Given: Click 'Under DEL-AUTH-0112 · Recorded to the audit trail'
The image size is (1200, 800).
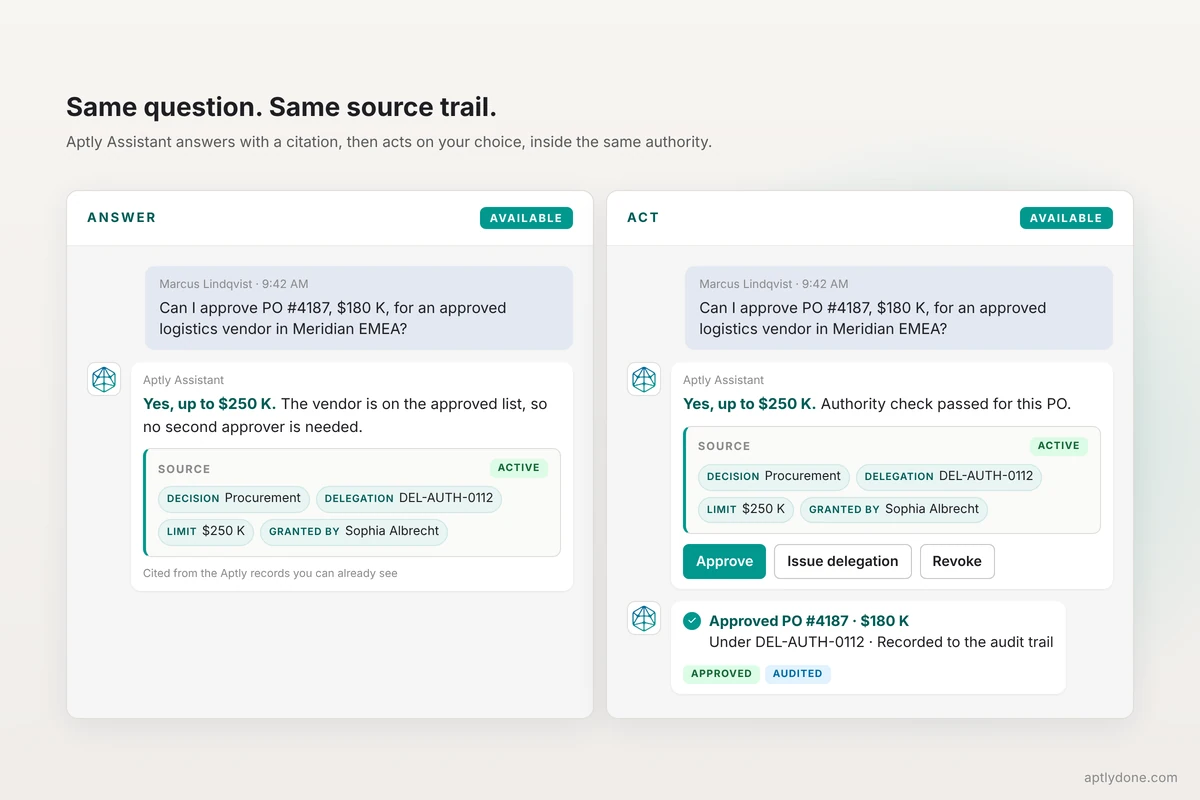Looking at the screenshot, I should pyautogui.click(x=881, y=642).
